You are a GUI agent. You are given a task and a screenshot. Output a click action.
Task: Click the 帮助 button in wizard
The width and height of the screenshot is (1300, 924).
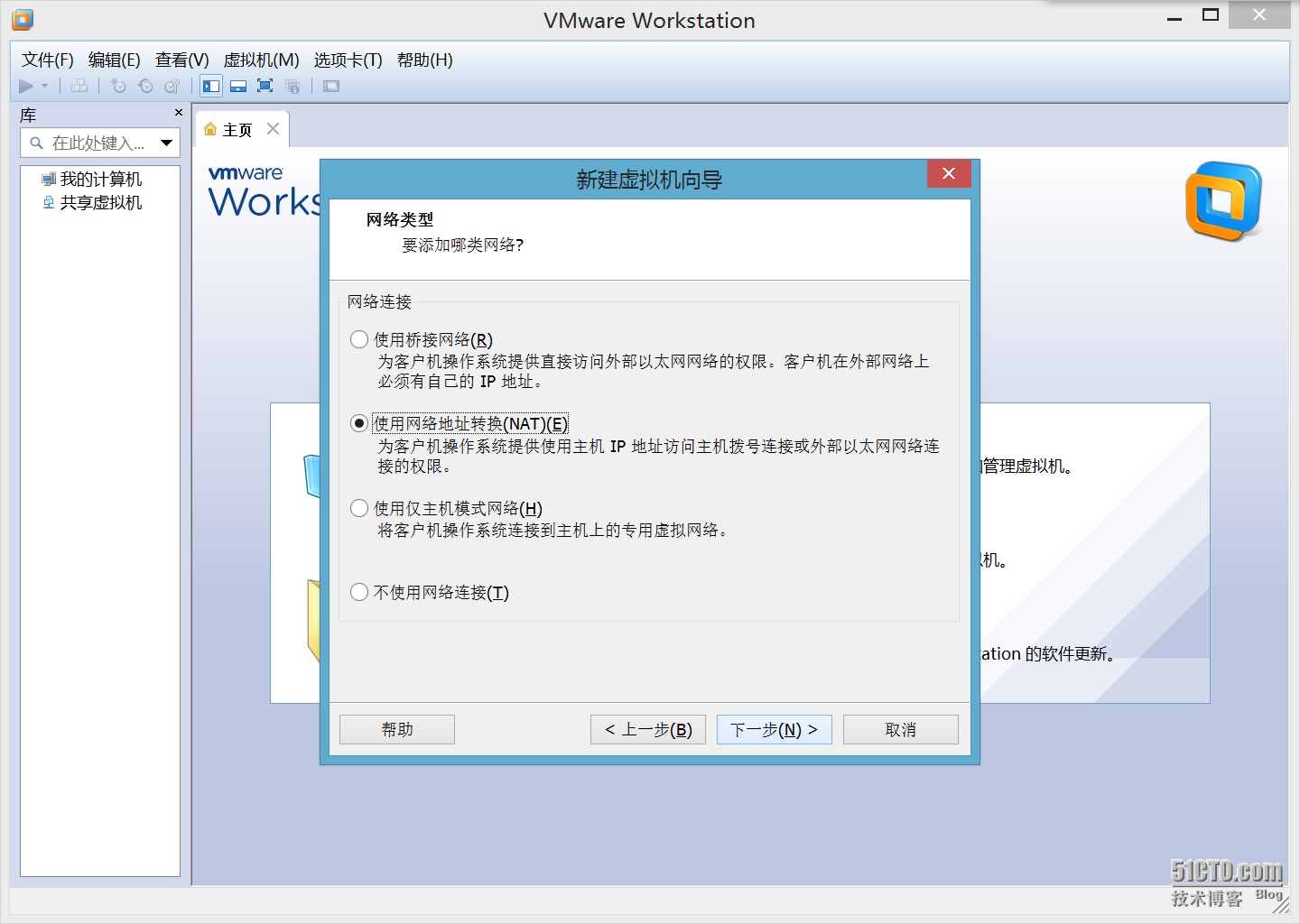397,729
